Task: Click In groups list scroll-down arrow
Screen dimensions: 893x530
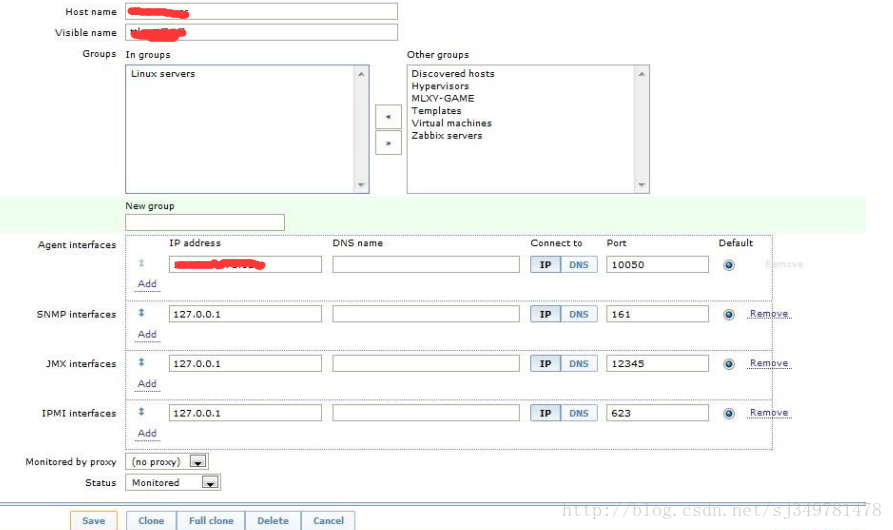Action: [361, 185]
